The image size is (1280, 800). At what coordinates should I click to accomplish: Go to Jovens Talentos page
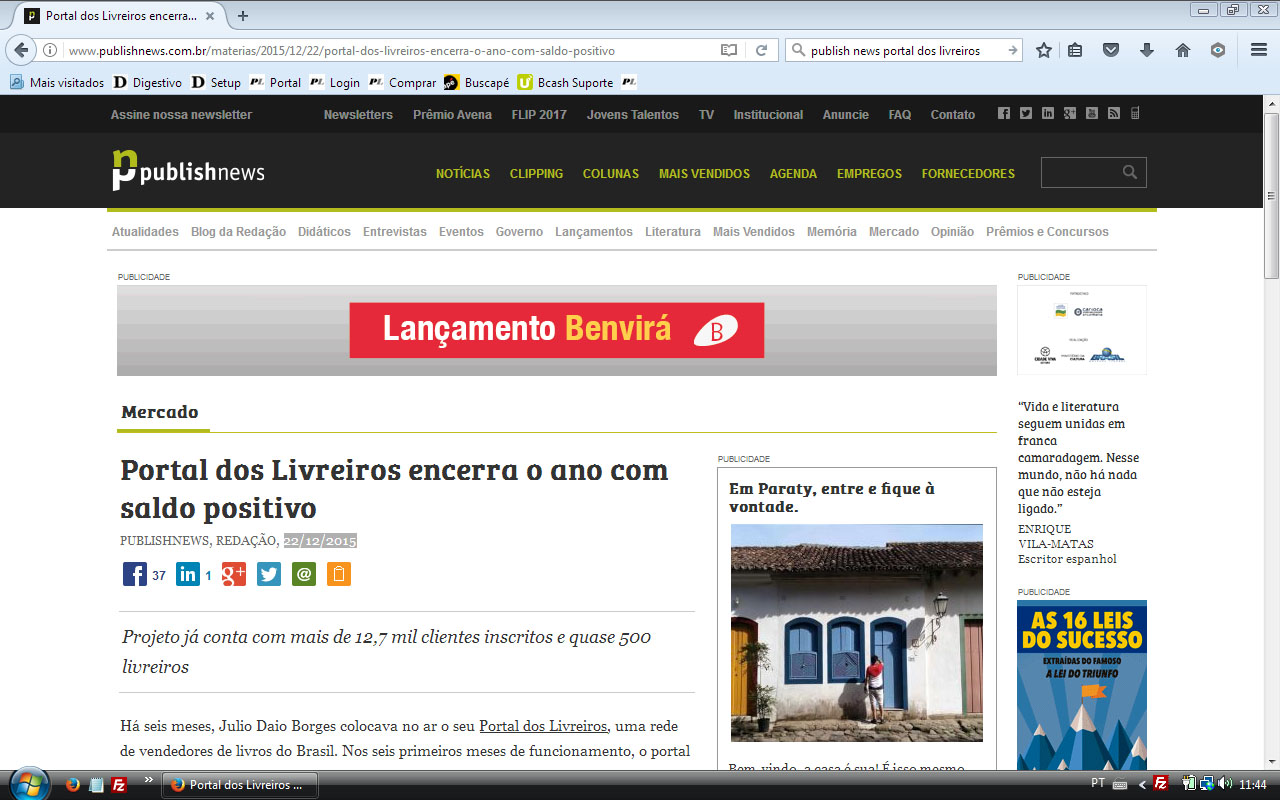point(633,115)
